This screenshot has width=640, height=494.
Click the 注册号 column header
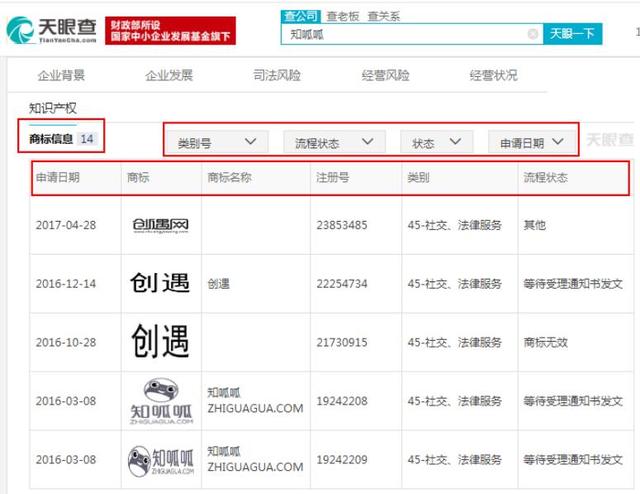point(333,178)
